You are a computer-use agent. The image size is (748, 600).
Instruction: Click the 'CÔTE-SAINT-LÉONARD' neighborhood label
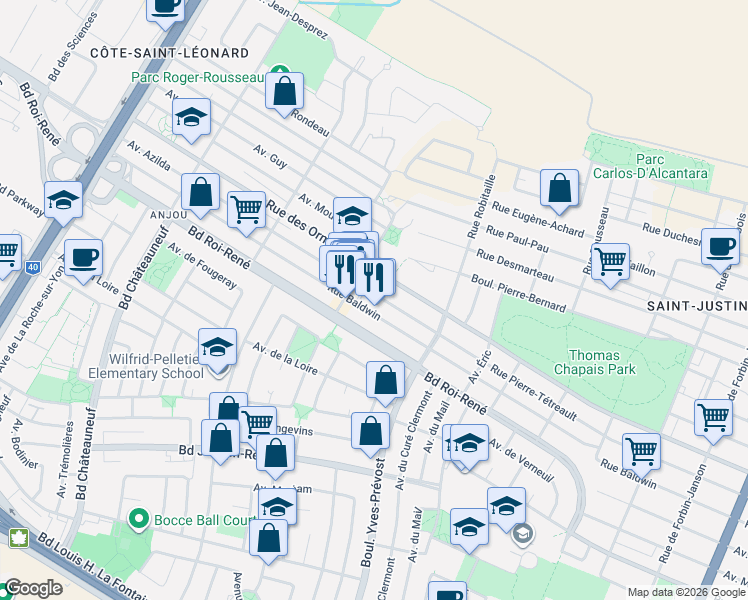(x=169, y=53)
